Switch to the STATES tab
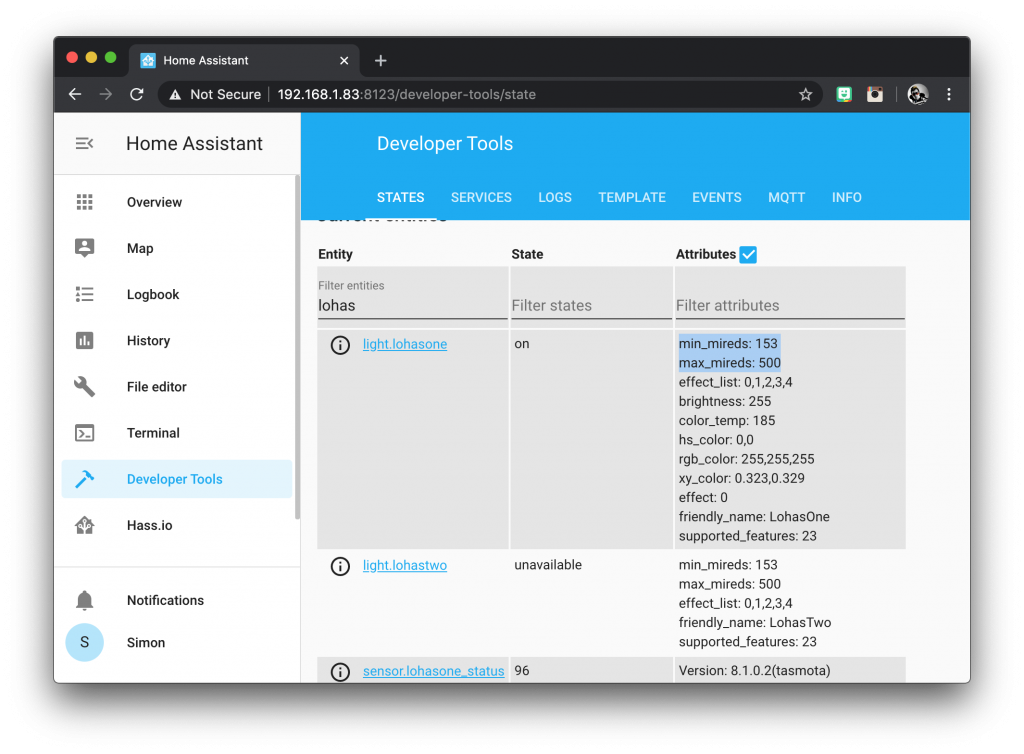 click(400, 197)
